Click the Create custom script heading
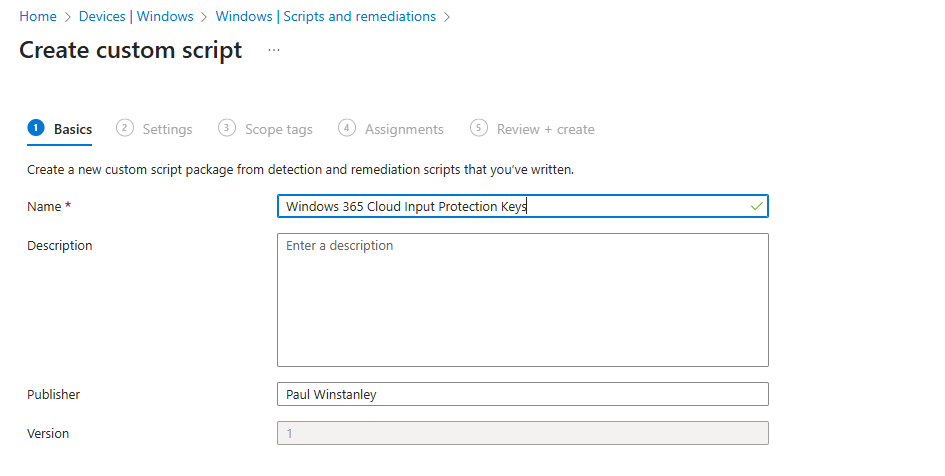This screenshot has width=945, height=476. click(130, 51)
